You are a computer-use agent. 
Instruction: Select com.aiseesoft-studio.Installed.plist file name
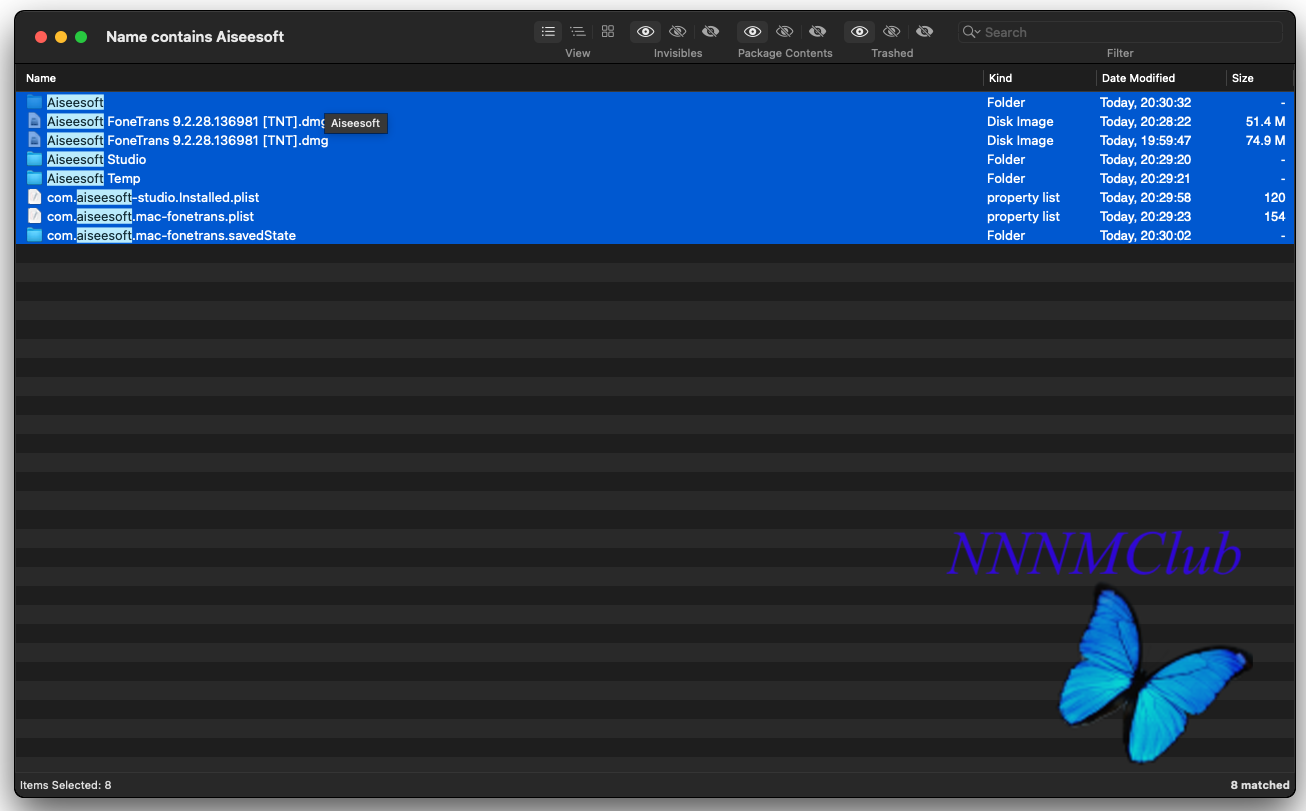pyautogui.click(x=153, y=197)
